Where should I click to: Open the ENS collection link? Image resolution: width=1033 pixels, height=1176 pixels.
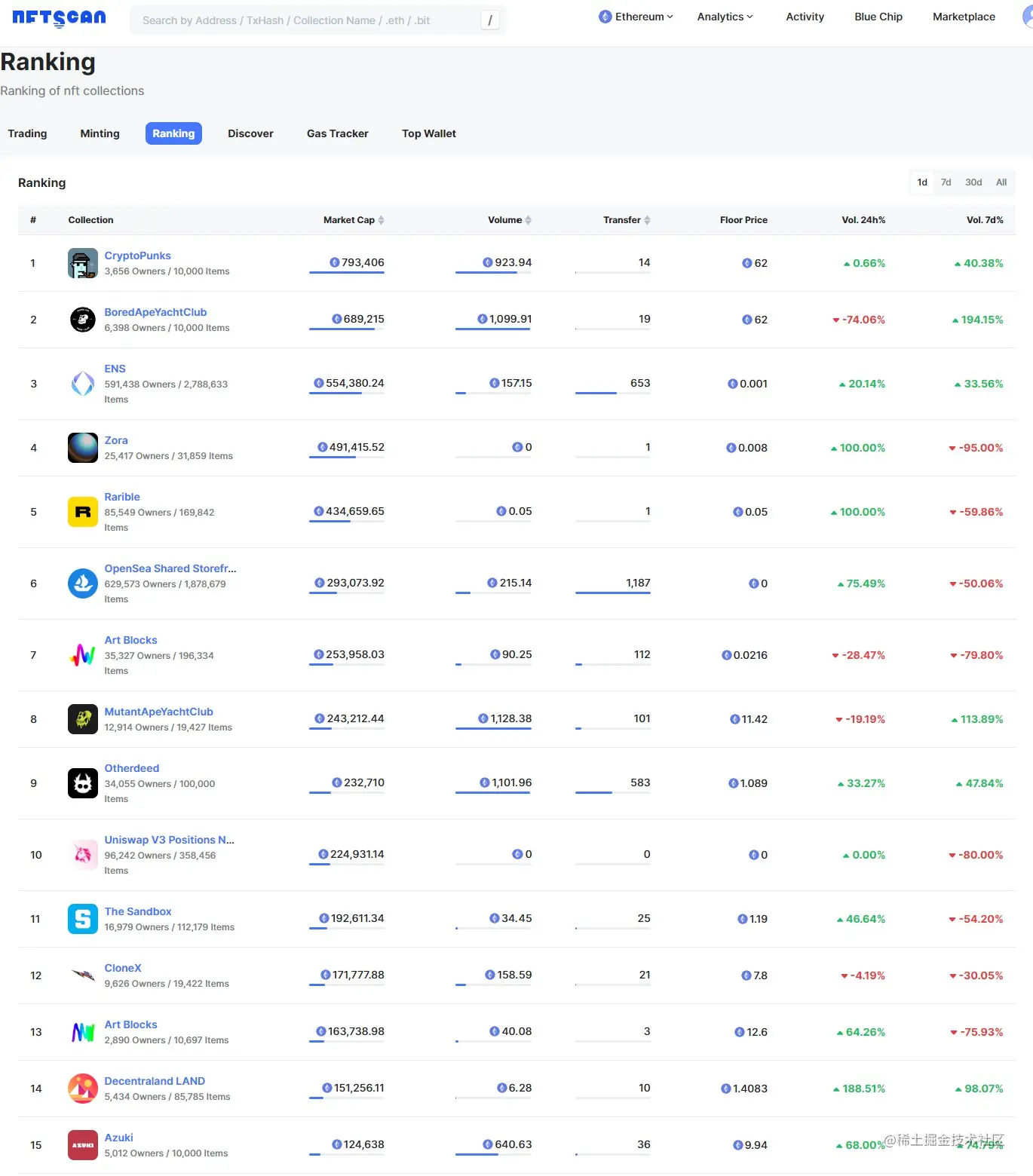(115, 369)
